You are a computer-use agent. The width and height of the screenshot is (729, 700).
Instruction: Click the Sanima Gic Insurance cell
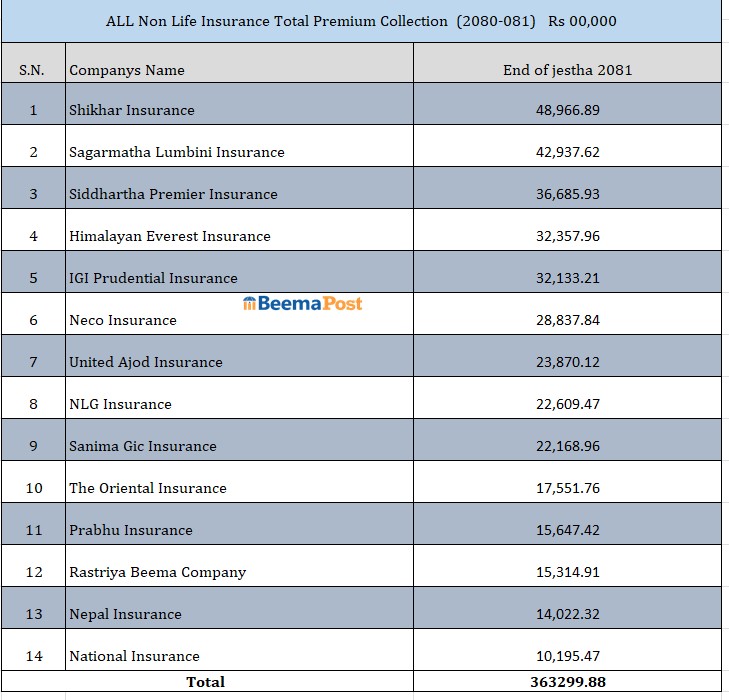pos(143,446)
